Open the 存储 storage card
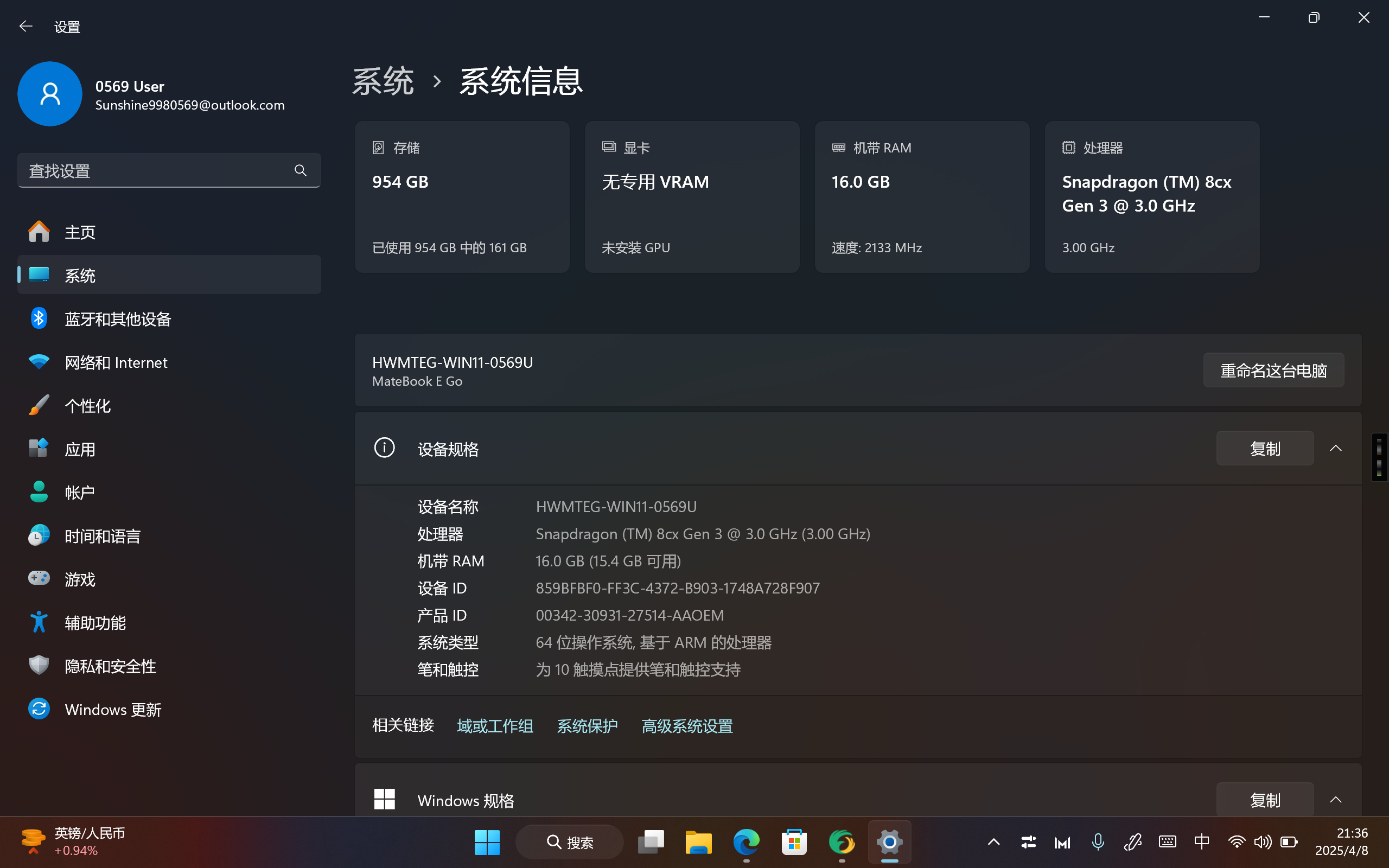 (462, 196)
